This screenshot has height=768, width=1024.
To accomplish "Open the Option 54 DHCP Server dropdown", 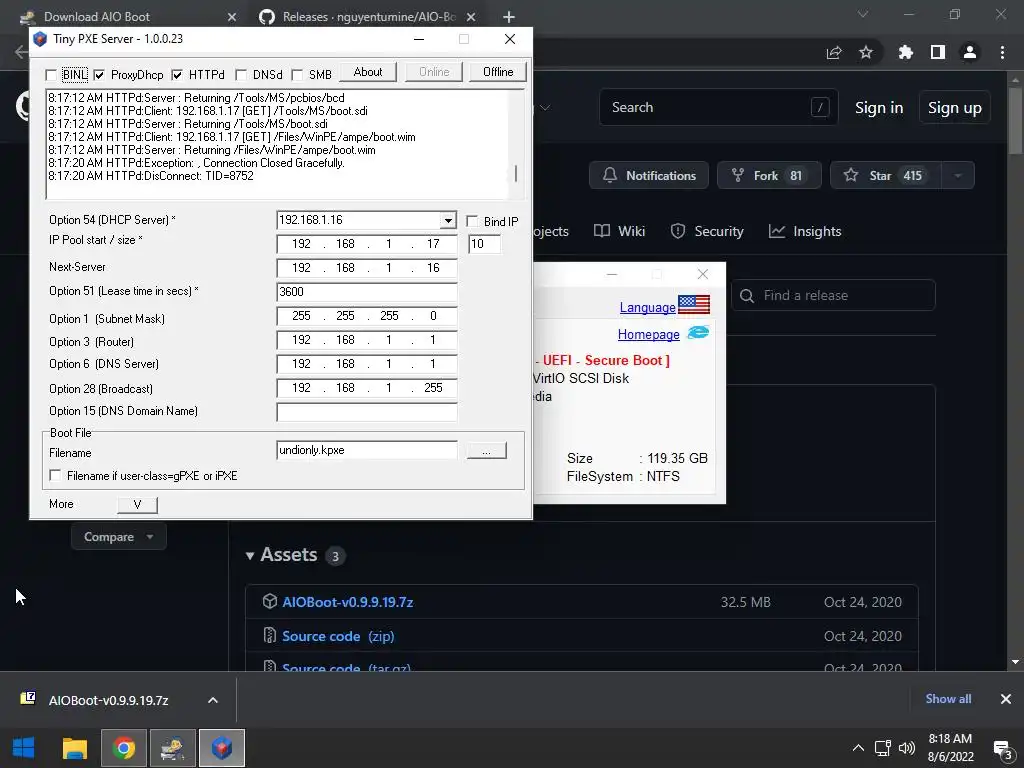I will (x=448, y=221).
